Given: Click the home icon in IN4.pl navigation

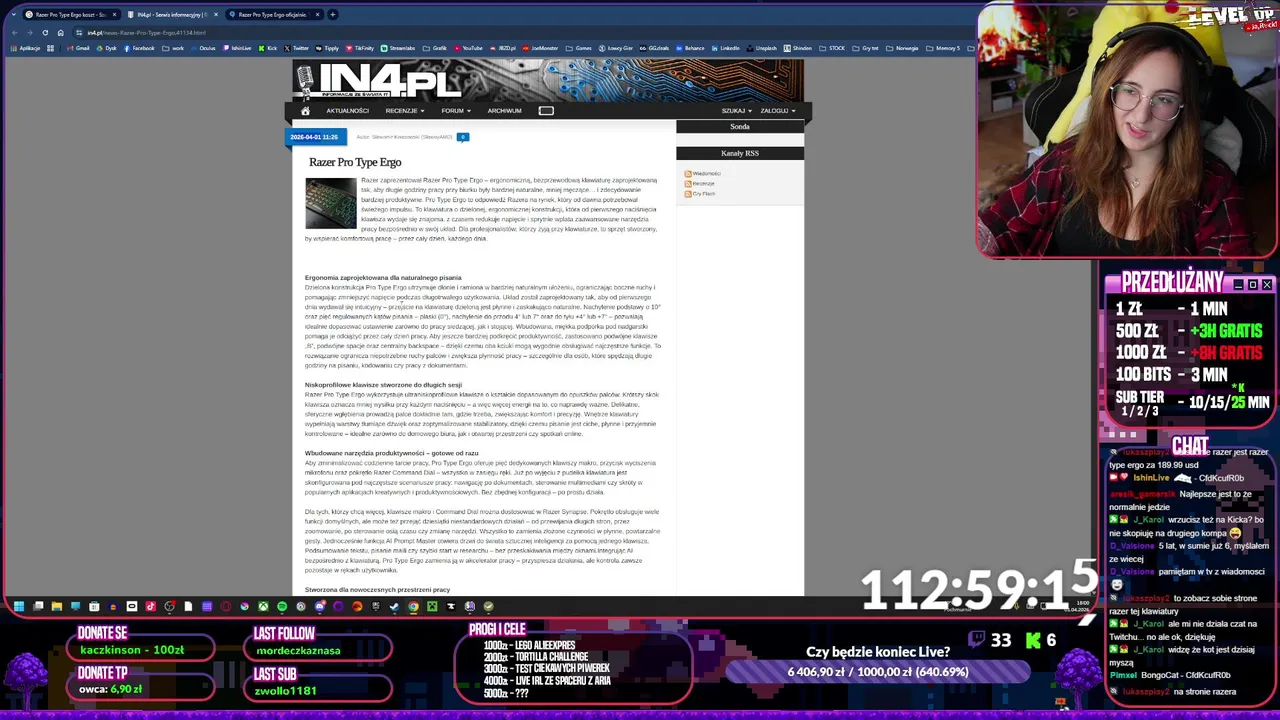Looking at the screenshot, I should coord(305,111).
